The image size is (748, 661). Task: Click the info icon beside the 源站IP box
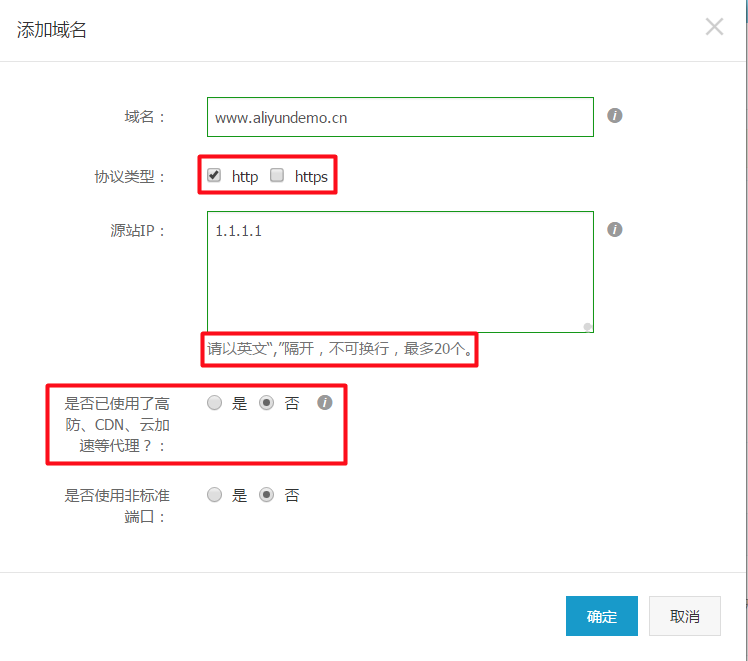(615, 230)
